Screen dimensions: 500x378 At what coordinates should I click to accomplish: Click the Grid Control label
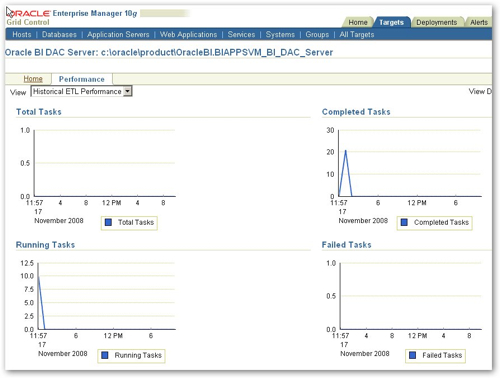pos(28,22)
